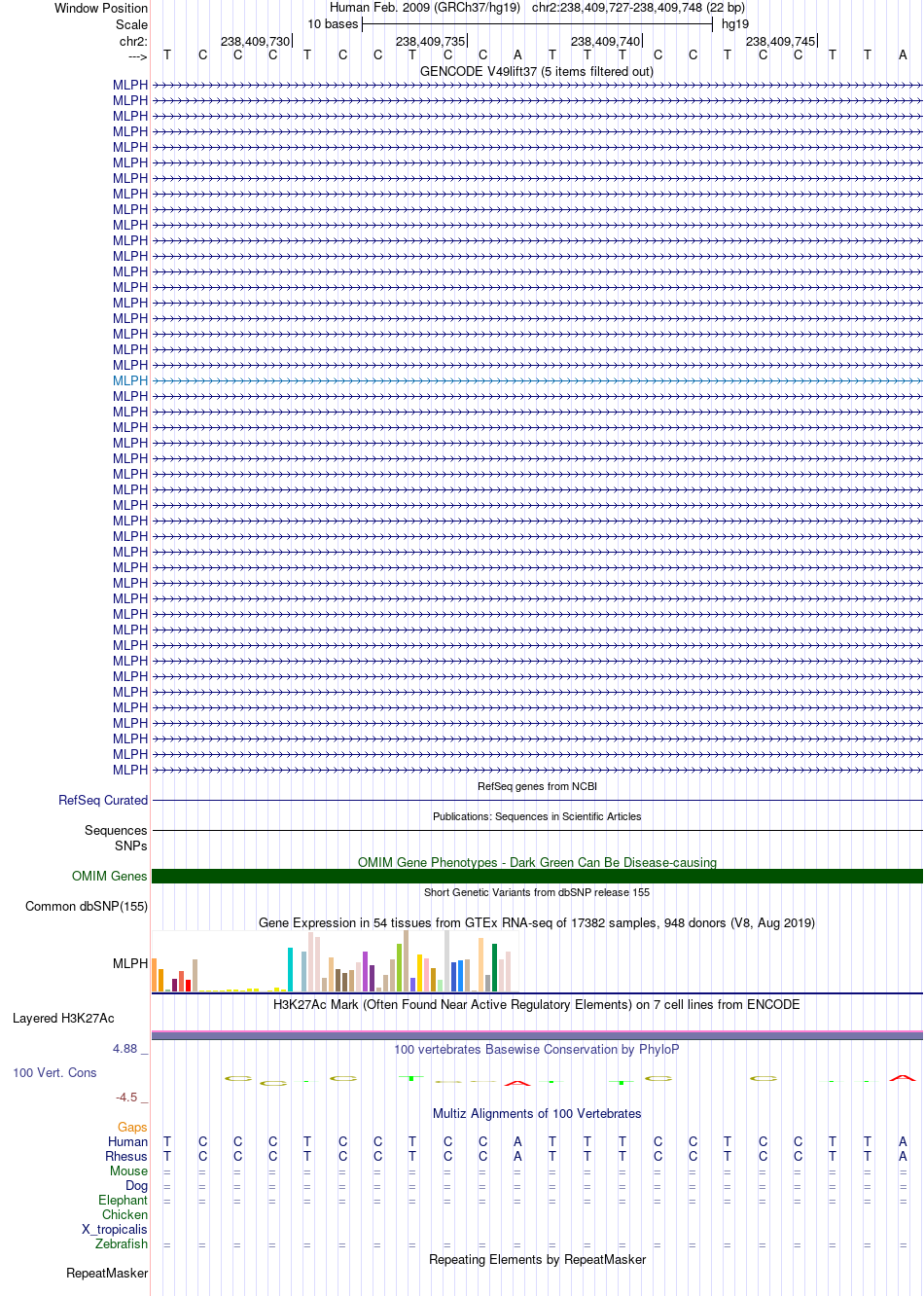This screenshot has width=924, height=1296.
Task: Click the orange 'Gaps' alignment label
Action: 132,1127
